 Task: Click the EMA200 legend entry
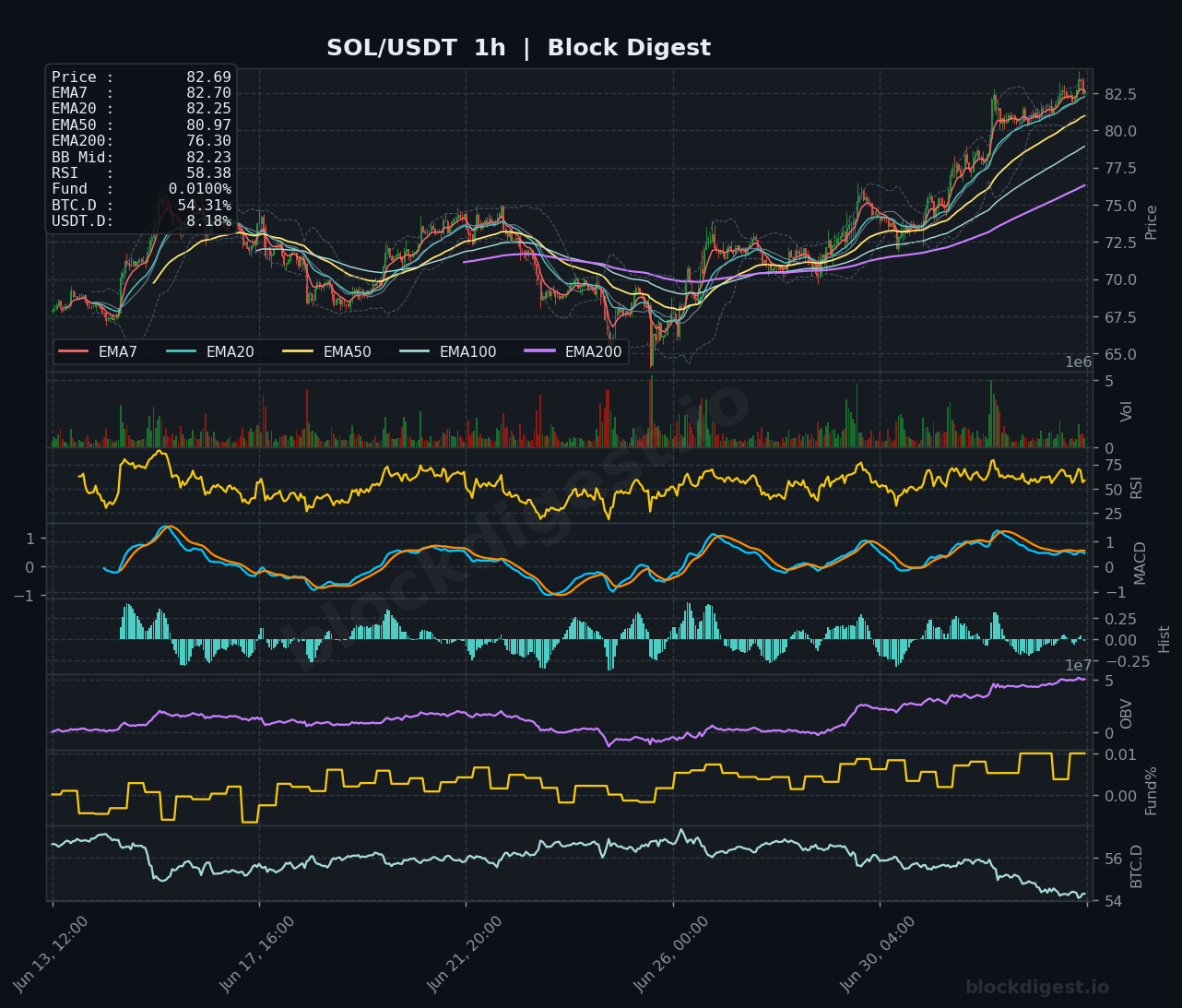[573, 351]
